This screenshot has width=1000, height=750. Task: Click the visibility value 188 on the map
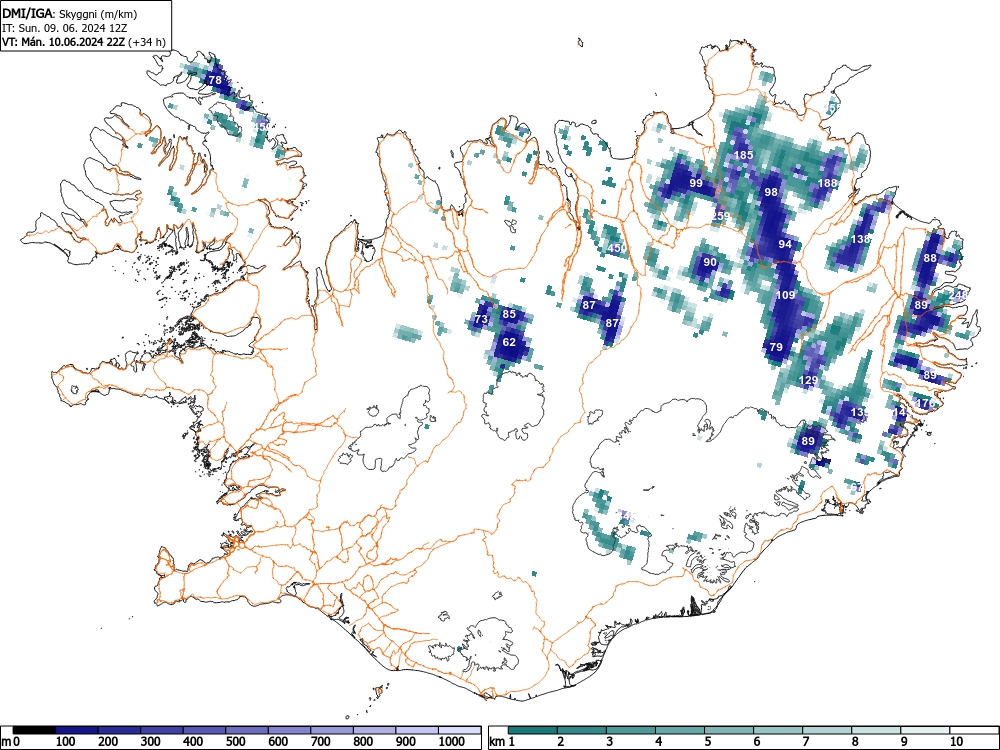click(827, 183)
